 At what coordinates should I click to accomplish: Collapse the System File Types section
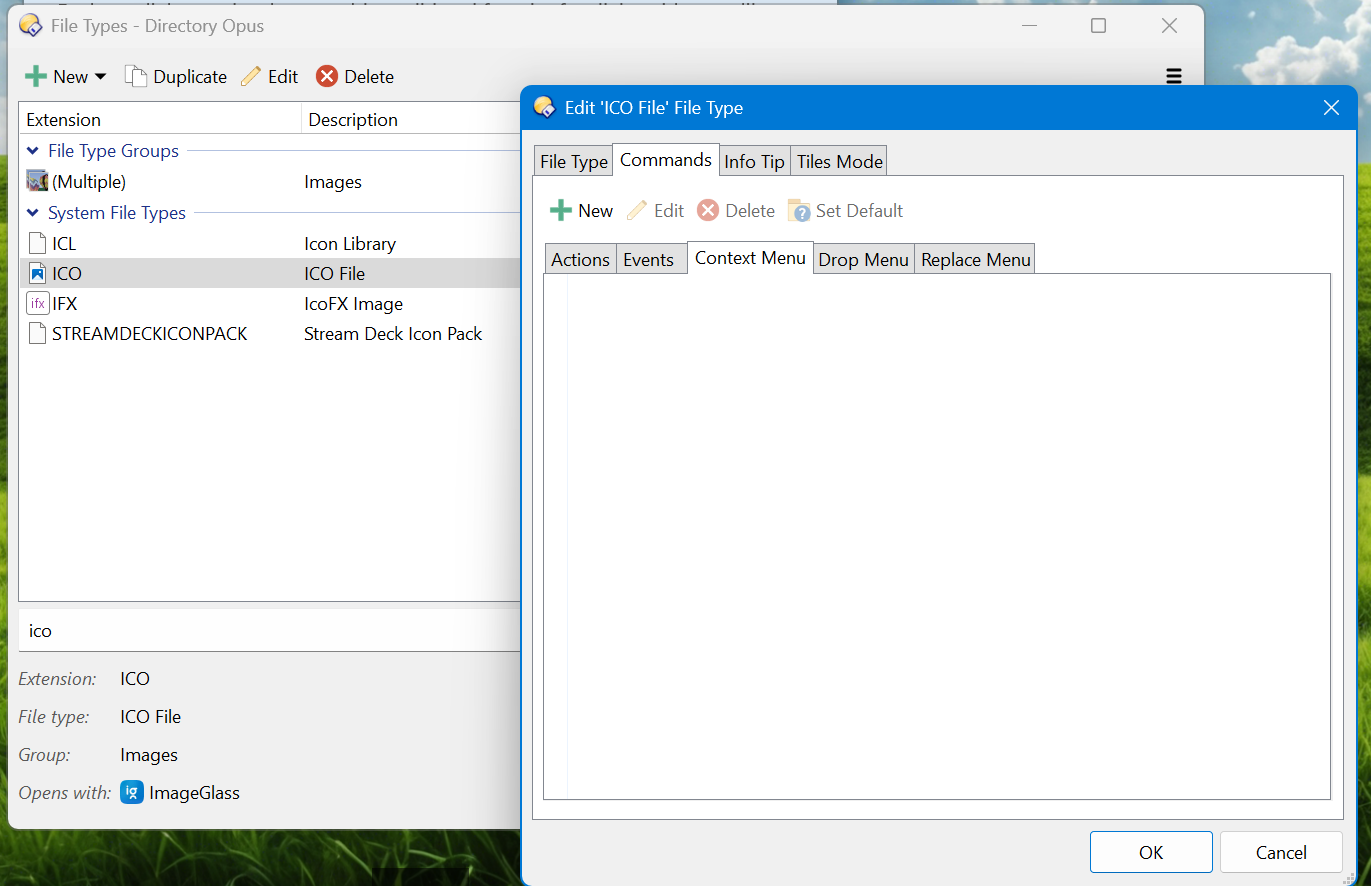coord(32,213)
